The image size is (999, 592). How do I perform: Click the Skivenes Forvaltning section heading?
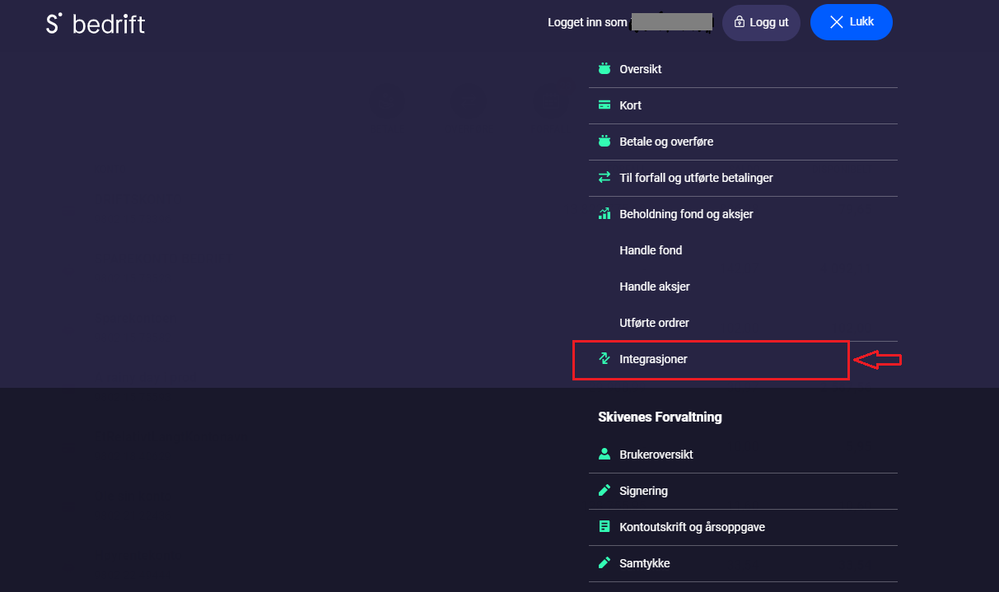(660, 417)
